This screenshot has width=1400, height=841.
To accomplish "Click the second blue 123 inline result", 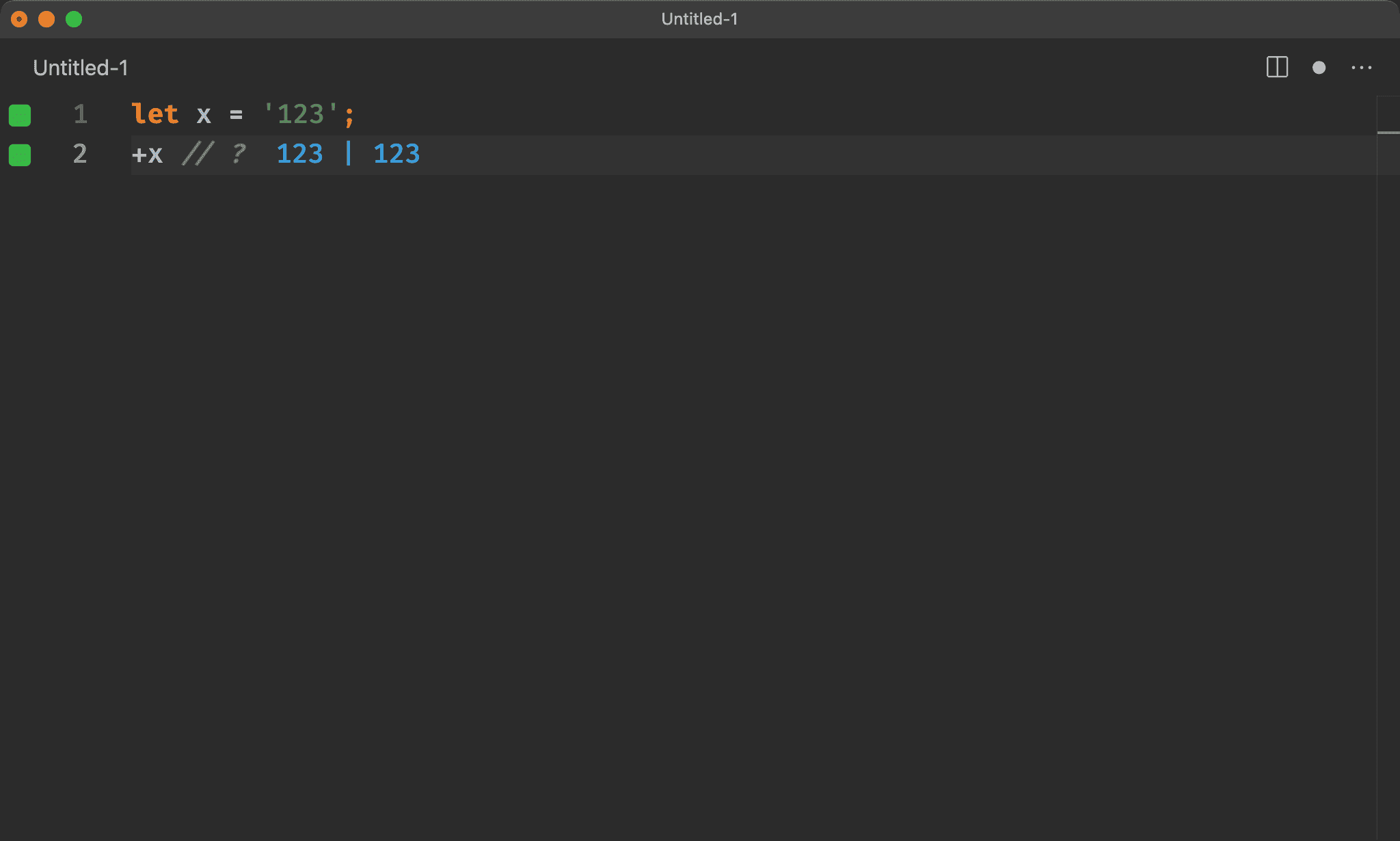I will (396, 154).
